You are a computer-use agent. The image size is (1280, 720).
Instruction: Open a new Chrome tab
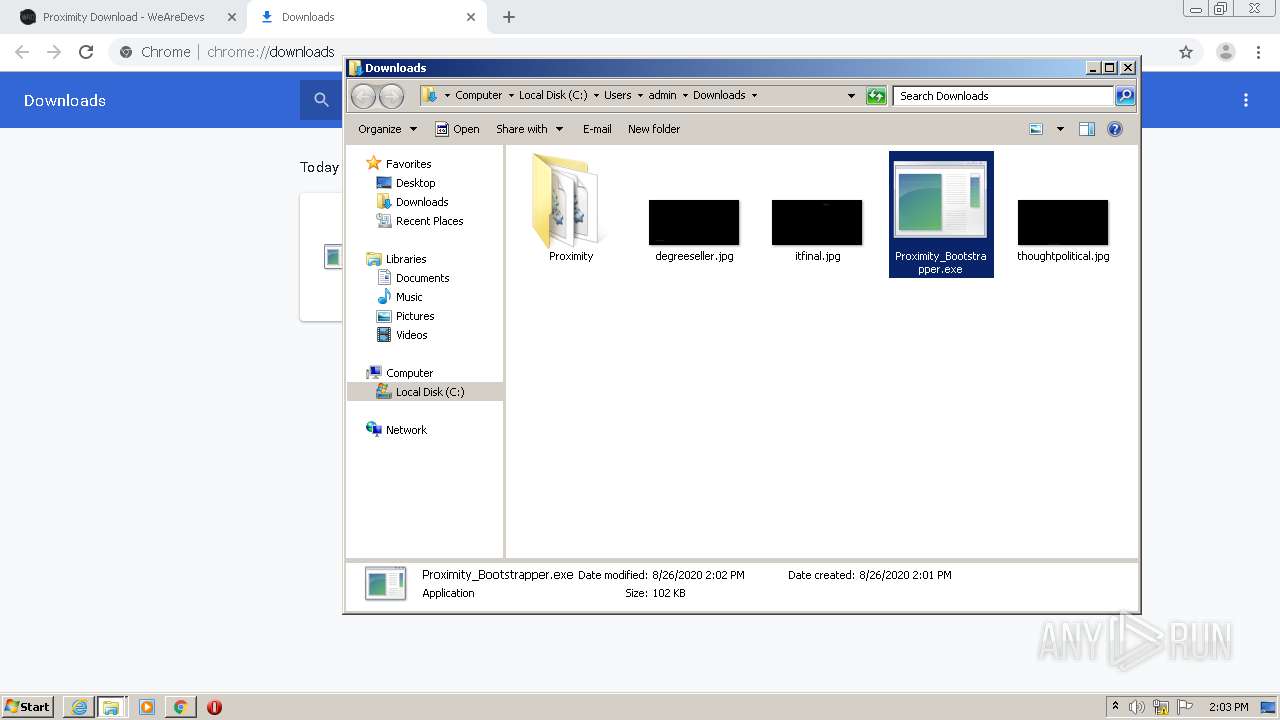[x=509, y=17]
